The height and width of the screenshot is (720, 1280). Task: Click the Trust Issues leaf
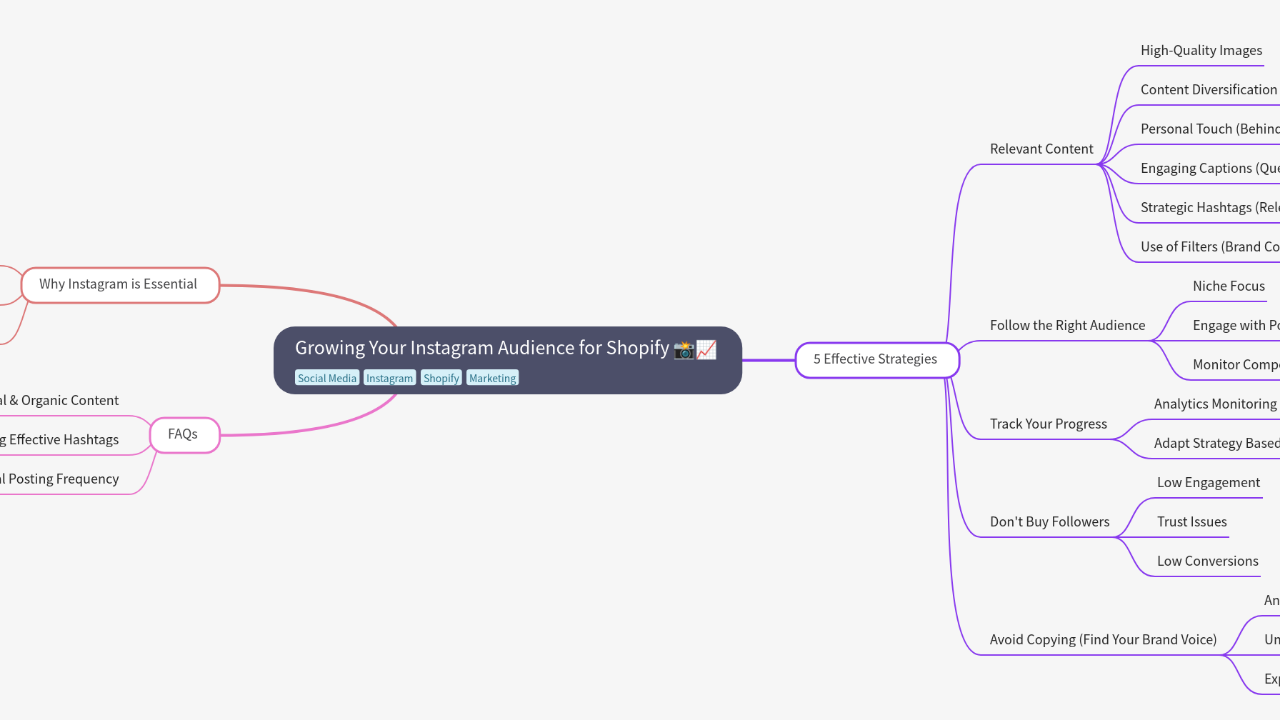[x=1192, y=522]
